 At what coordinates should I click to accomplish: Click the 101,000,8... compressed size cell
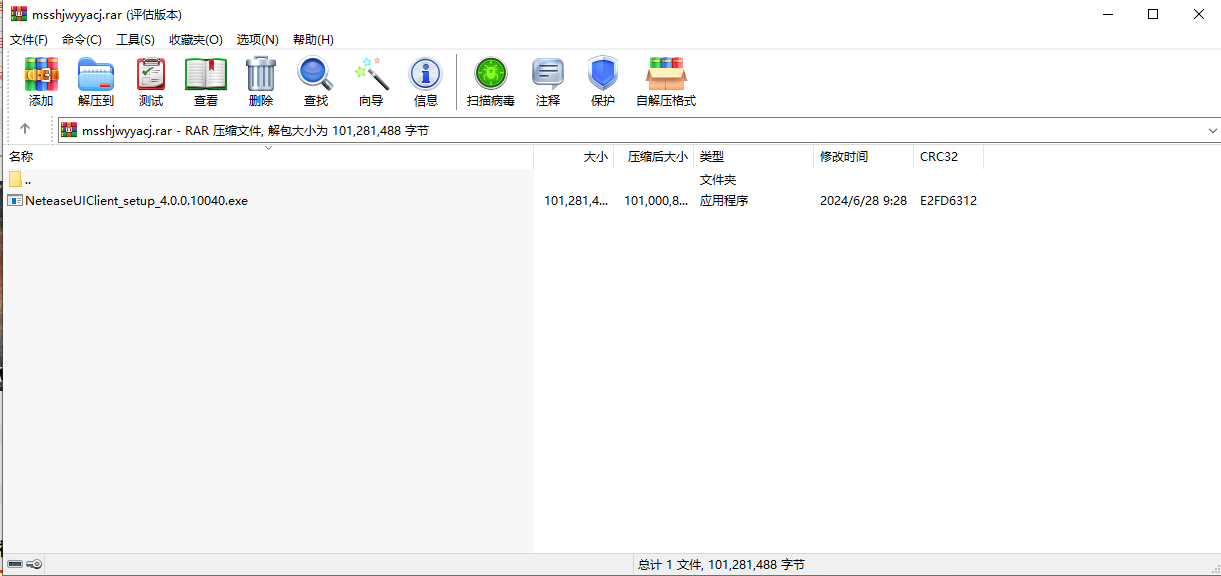[656, 200]
